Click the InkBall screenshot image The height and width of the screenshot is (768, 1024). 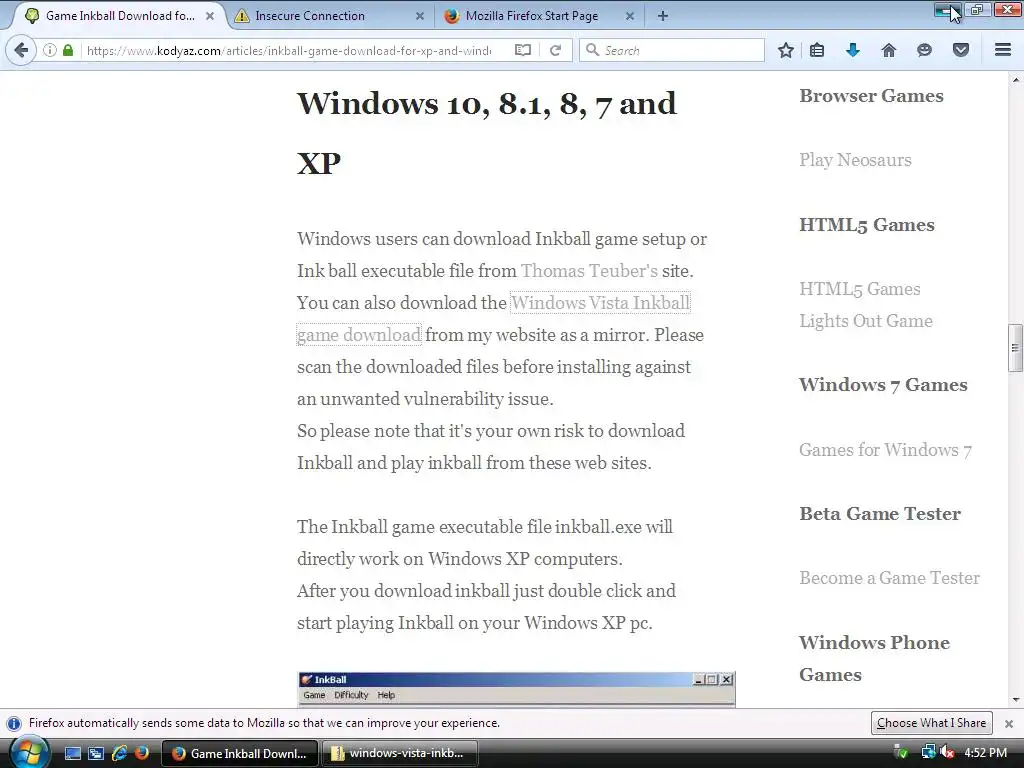coord(516,689)
